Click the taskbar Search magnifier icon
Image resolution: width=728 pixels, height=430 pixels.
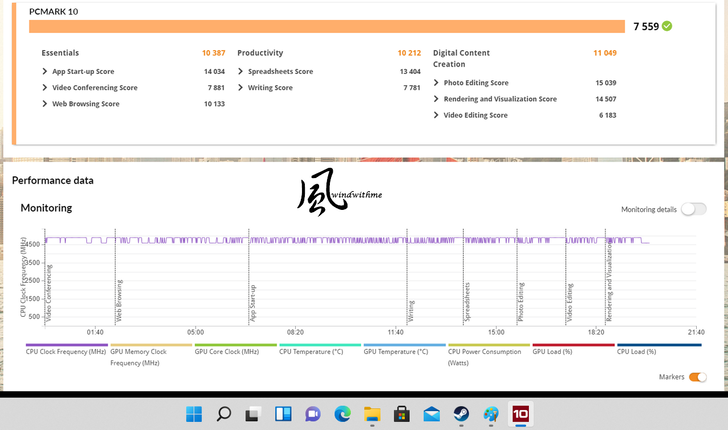click(224, 413)
